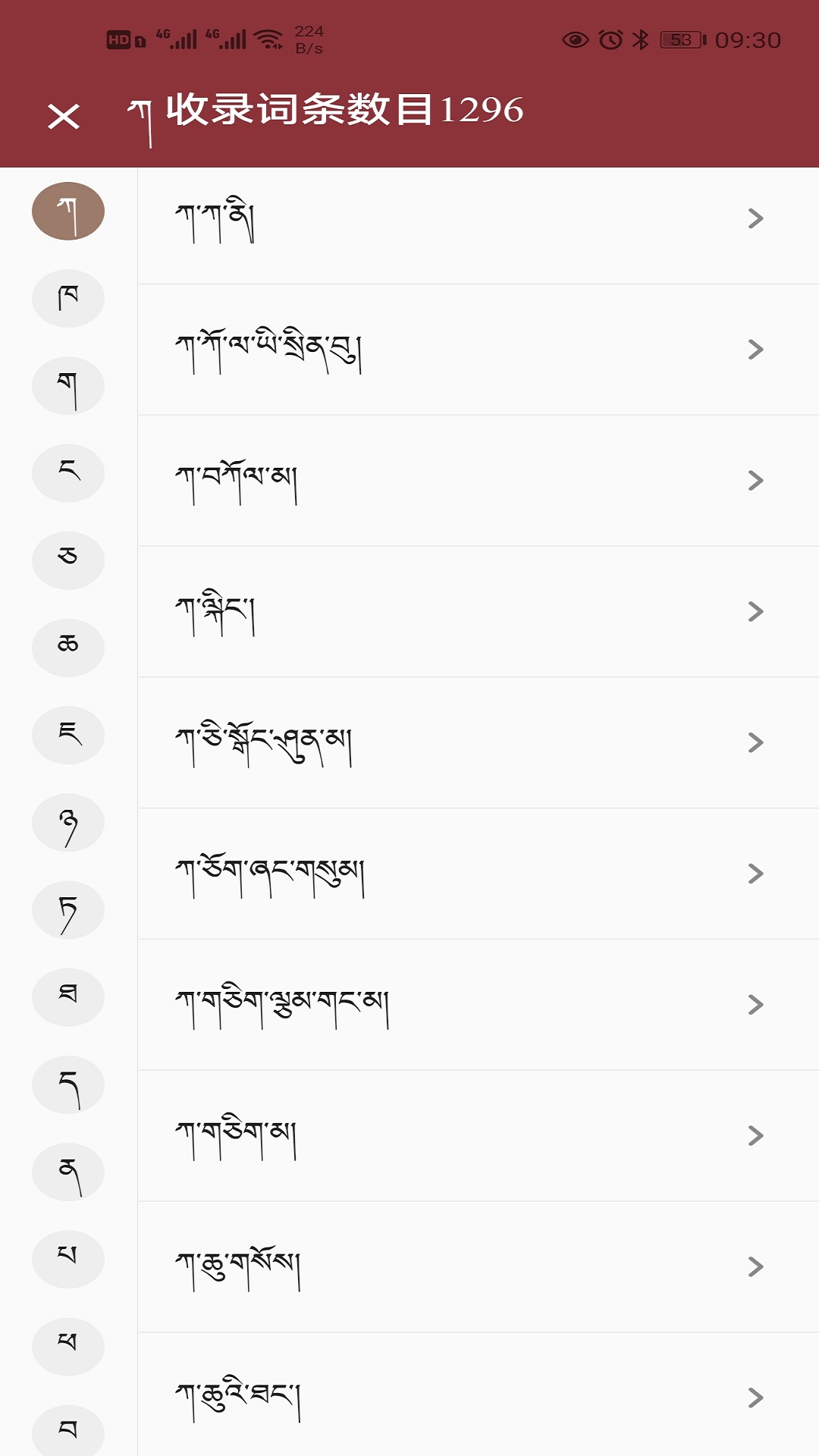Expand the ཀ་ཀླིང་། entry chevron
The height and width of the screenshot is (1456, 819).
click(755, 611)
